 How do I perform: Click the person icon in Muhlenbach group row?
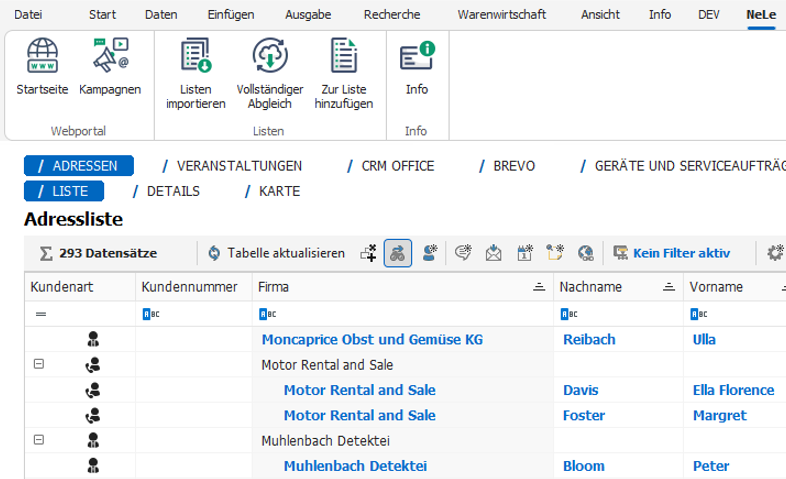93,440
